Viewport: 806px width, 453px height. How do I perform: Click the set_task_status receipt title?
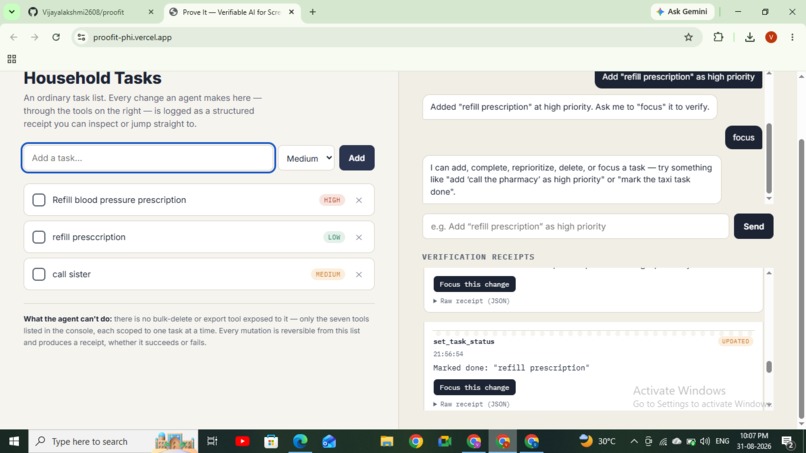tap(464, 341)
